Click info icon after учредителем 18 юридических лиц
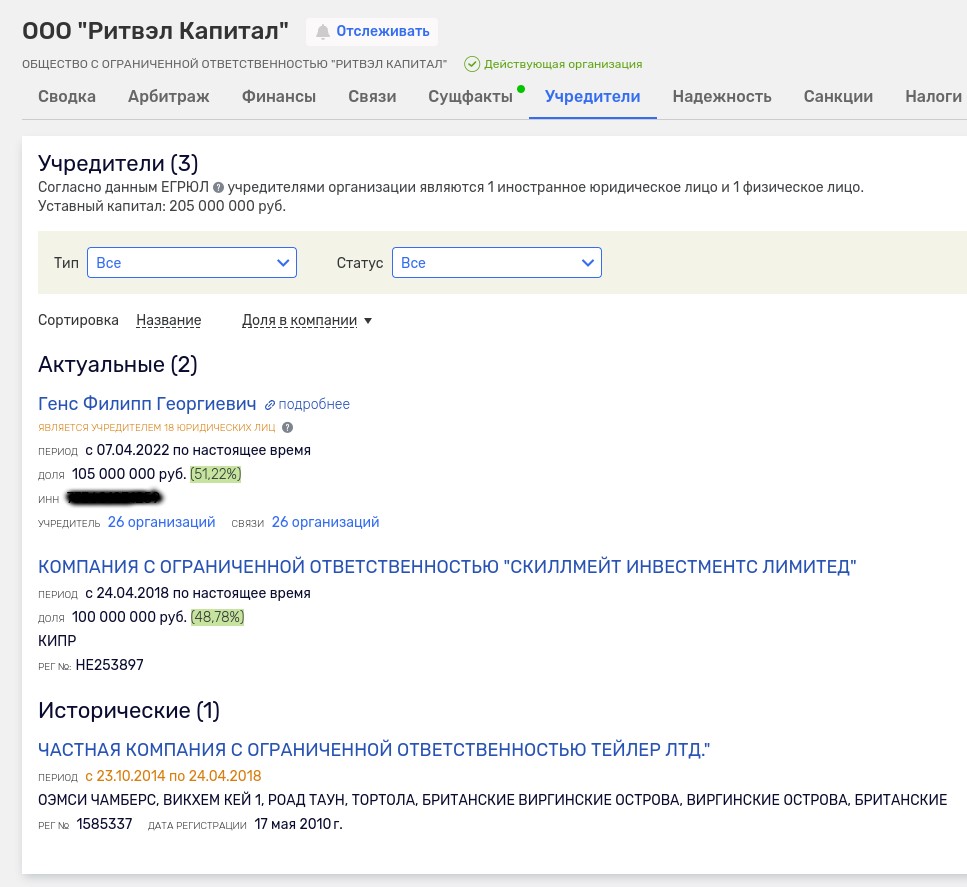Screen dimensions: 967x887 pos(286,427)
